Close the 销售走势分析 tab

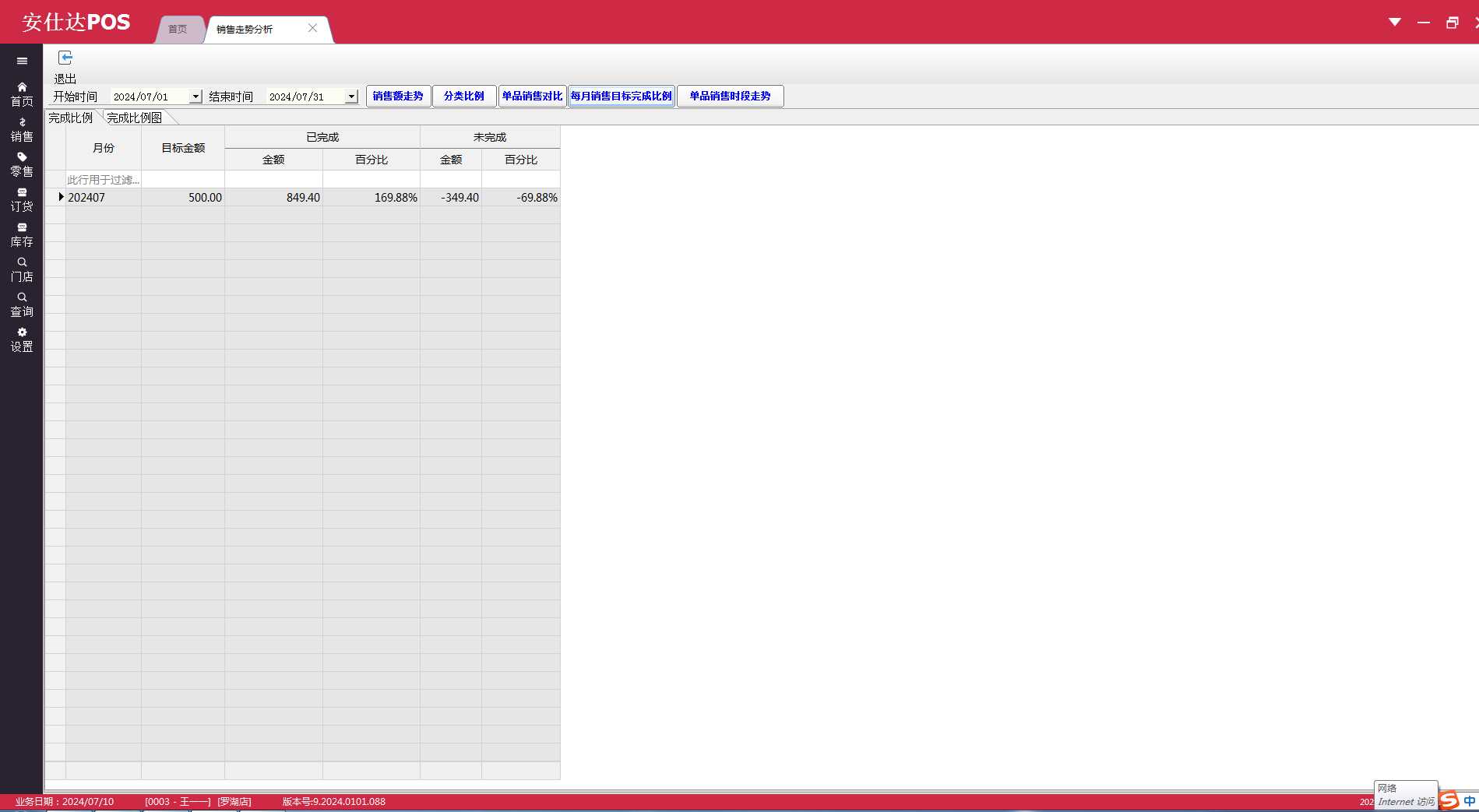[x=312, y=28]
